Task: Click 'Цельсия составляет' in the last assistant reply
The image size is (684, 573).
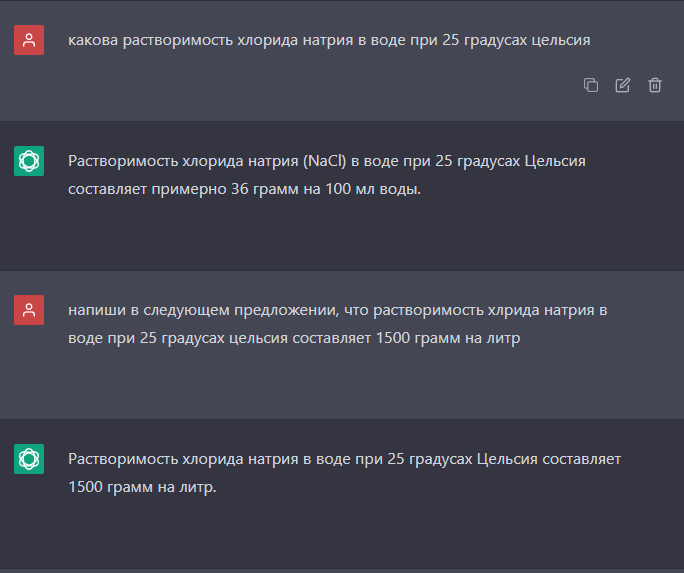Action: pos(549,459)
